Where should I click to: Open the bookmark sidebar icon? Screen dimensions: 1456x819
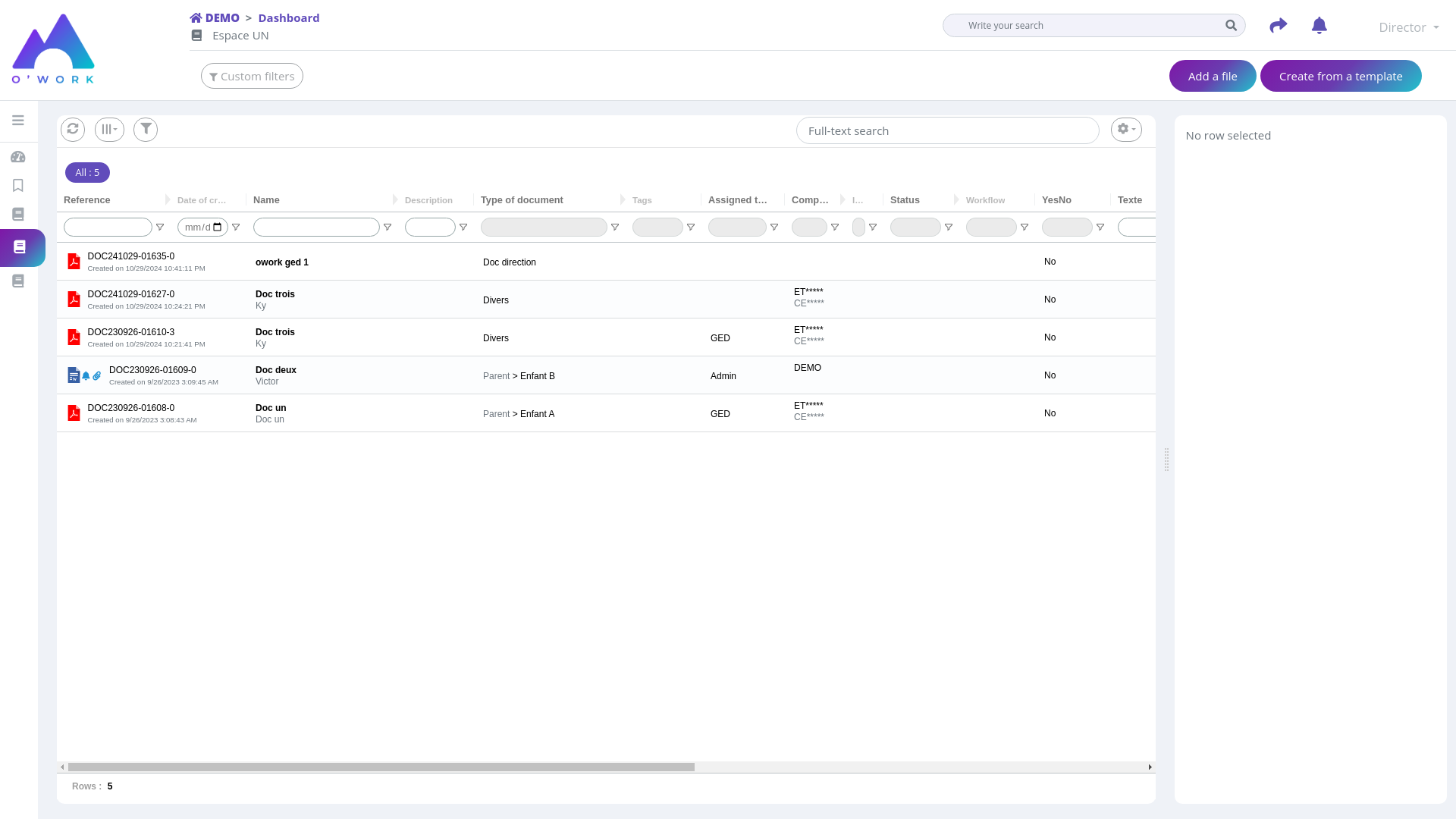pyautogui.click(x=18, y=186)
